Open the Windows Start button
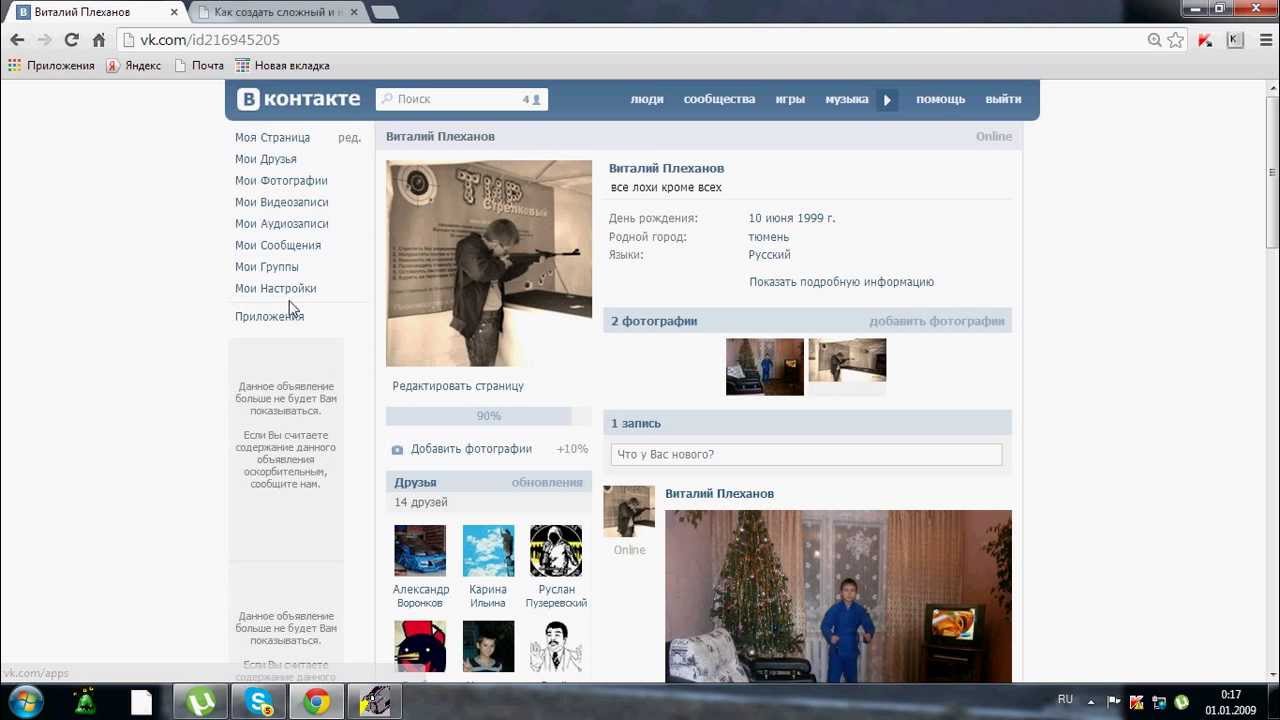 pyautogui.click(x=23, y=702)
